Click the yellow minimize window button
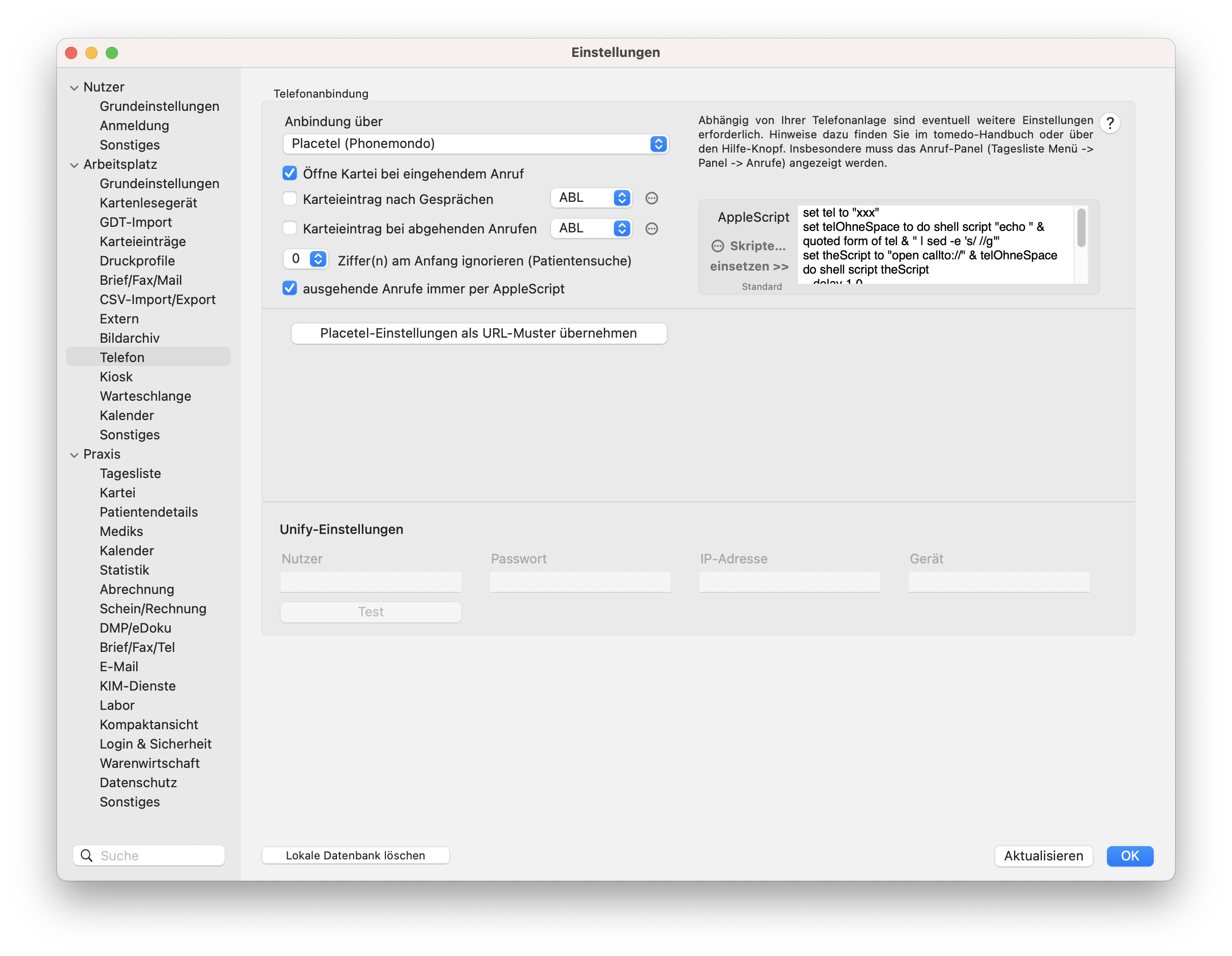Image resolution: width=1232 pixels, height=956 pixels. [91, 52]
